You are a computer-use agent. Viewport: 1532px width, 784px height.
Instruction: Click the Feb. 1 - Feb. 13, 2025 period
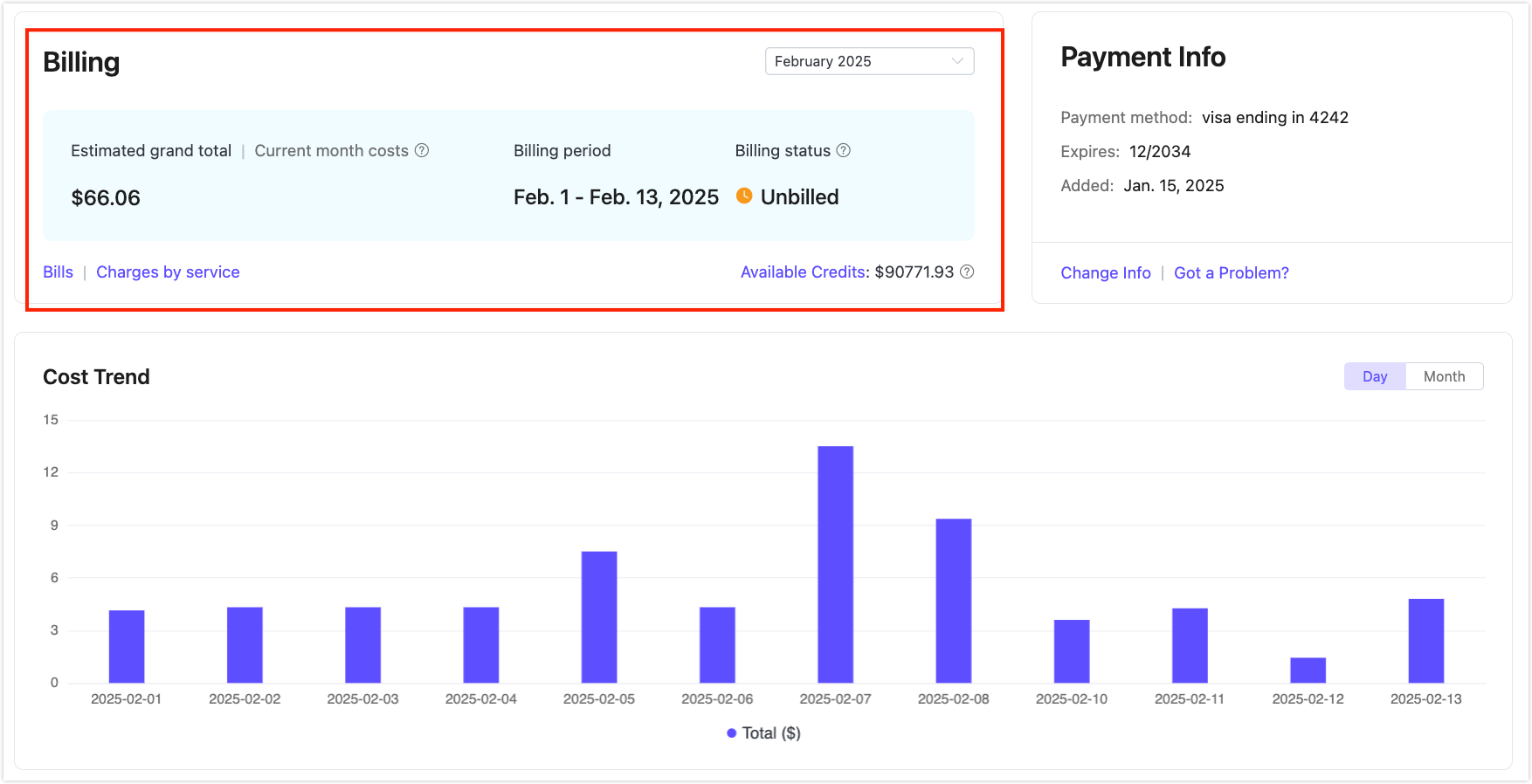coord(616,197)
